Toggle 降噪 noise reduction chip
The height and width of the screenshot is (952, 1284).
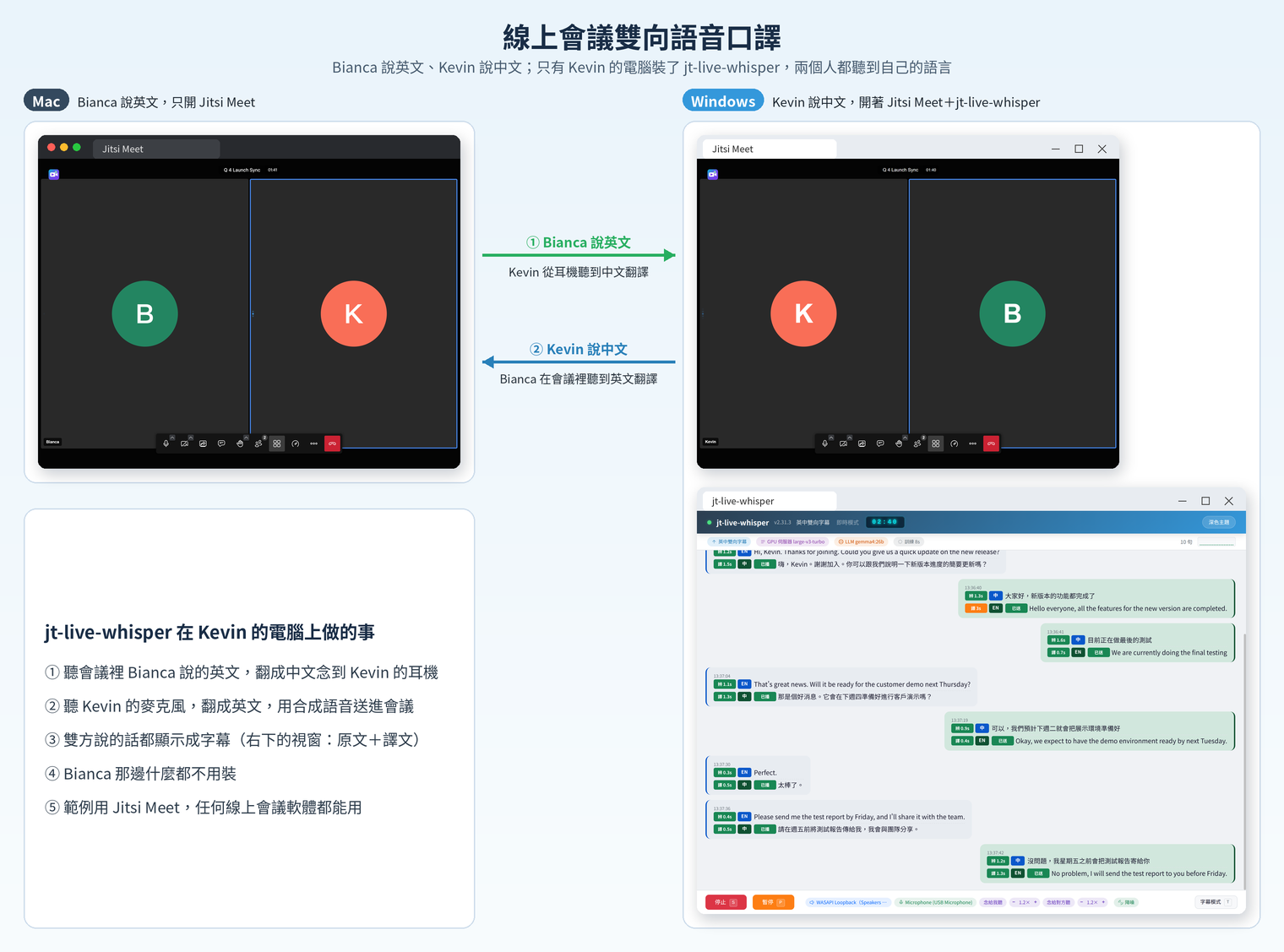pyautogui.click(x=1126, y=902)
